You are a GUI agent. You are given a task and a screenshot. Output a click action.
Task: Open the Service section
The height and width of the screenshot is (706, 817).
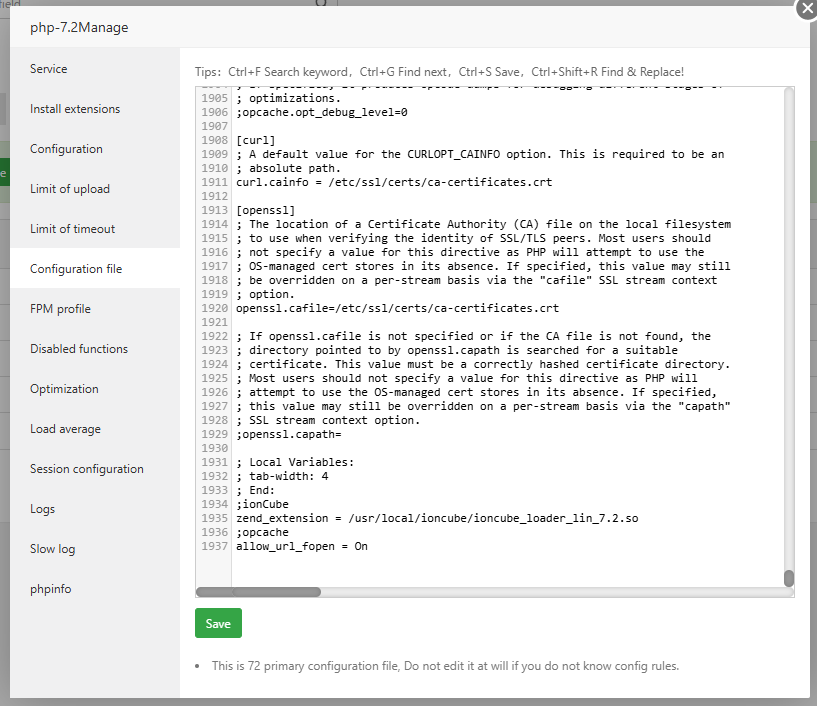pos(49,69)
